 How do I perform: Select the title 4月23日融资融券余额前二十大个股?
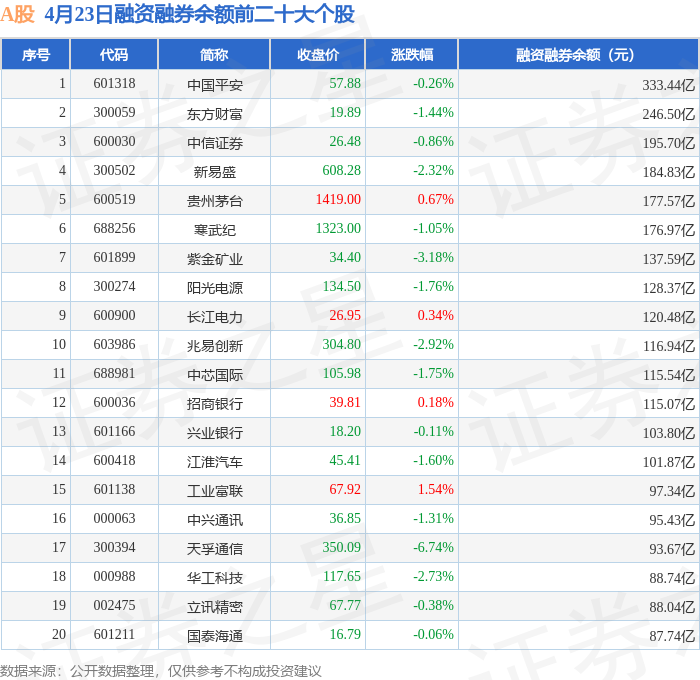[199, 14]
